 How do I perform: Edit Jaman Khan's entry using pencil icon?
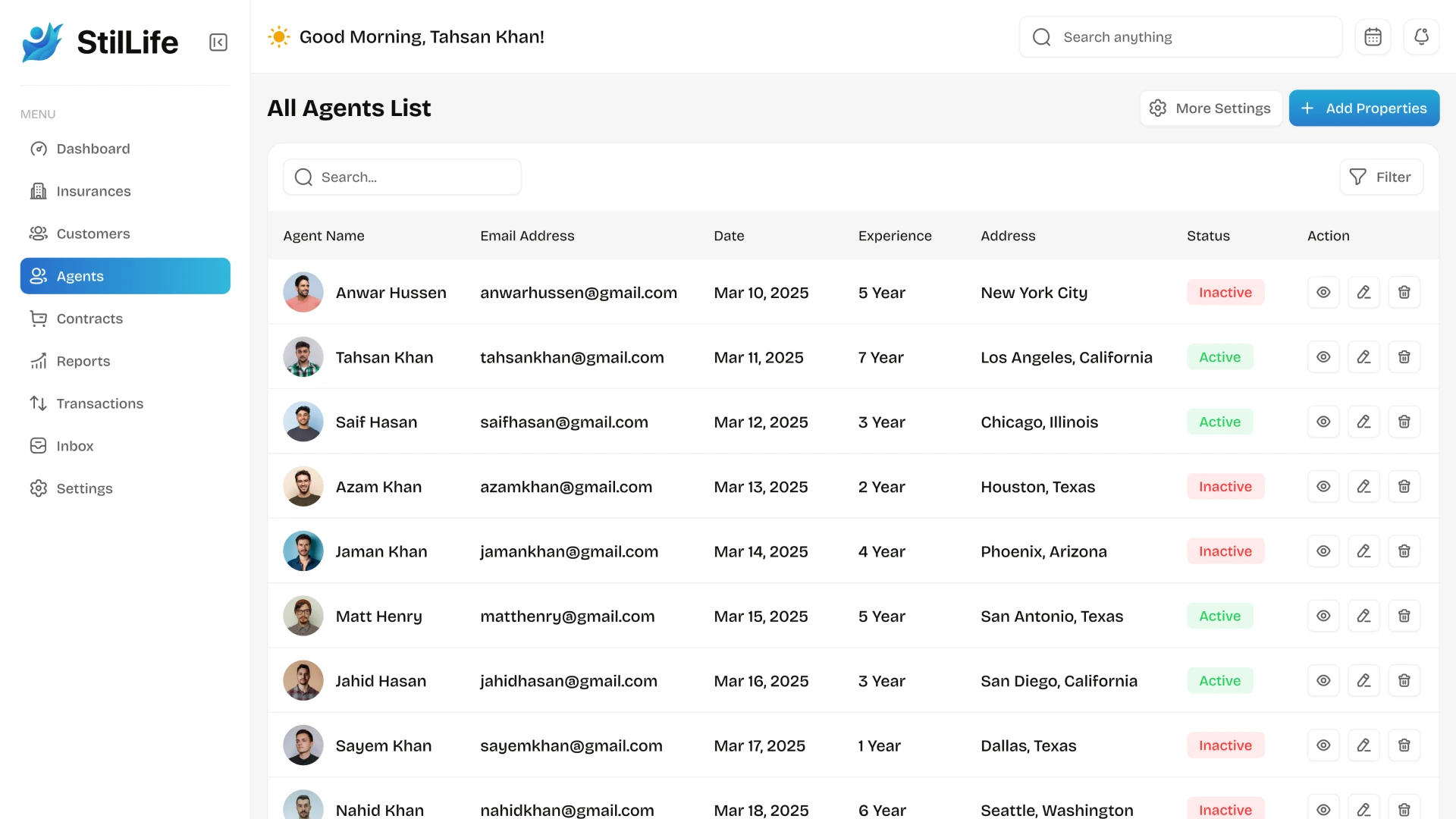tap(1363, 551)
